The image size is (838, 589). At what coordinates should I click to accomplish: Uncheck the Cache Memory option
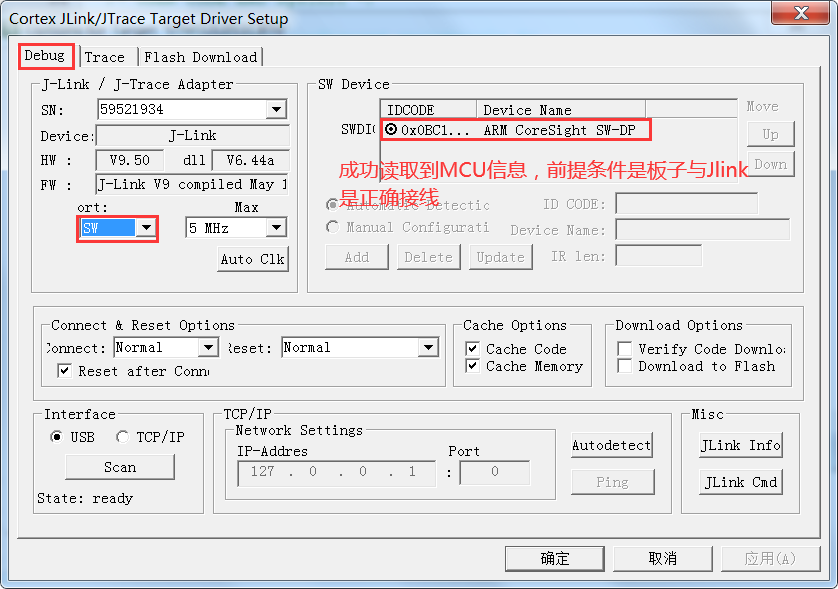(472, 366)
